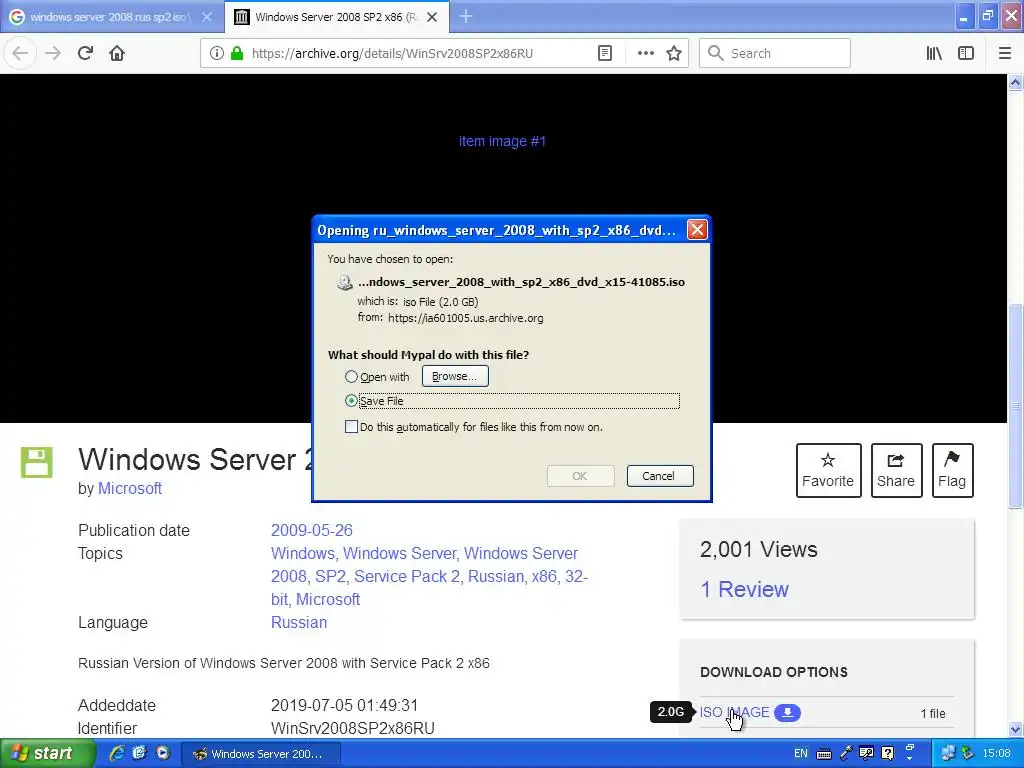The width and height of the screenshot is (1024, 768).
Task: Click the vertical scrollbar thumb
Action: point(1015,405)
